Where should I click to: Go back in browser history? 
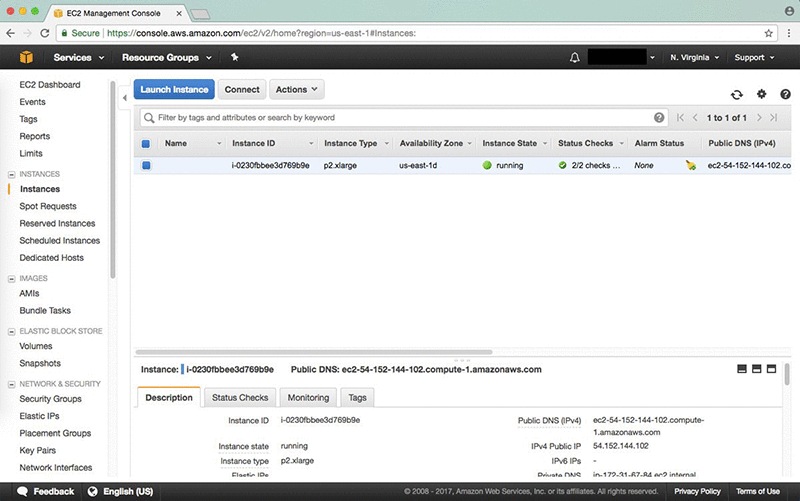click(x=11, y=33)
